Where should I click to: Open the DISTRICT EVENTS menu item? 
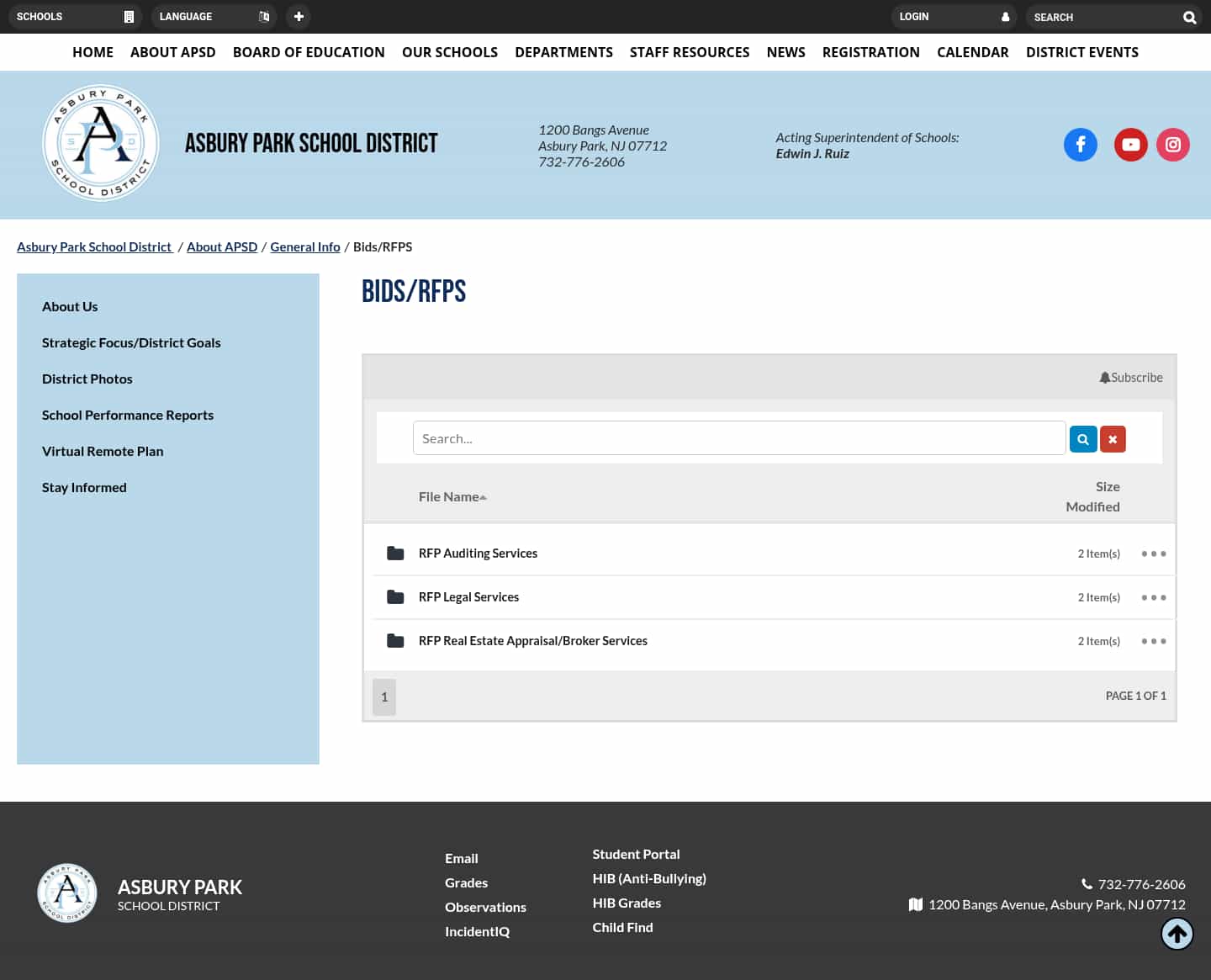pos(1082,51)
